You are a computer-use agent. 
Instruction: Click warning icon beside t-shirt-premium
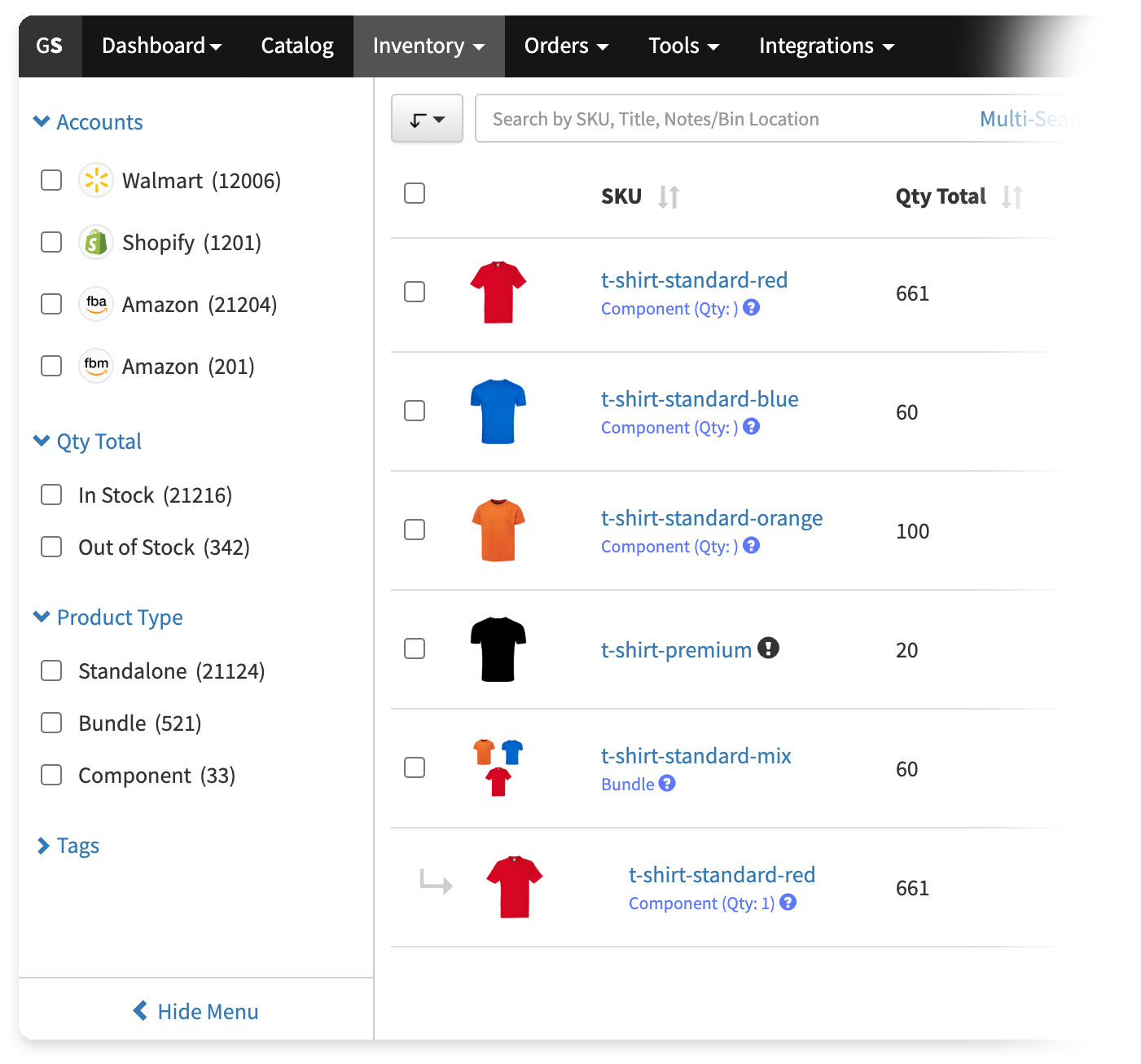[768, 648]
